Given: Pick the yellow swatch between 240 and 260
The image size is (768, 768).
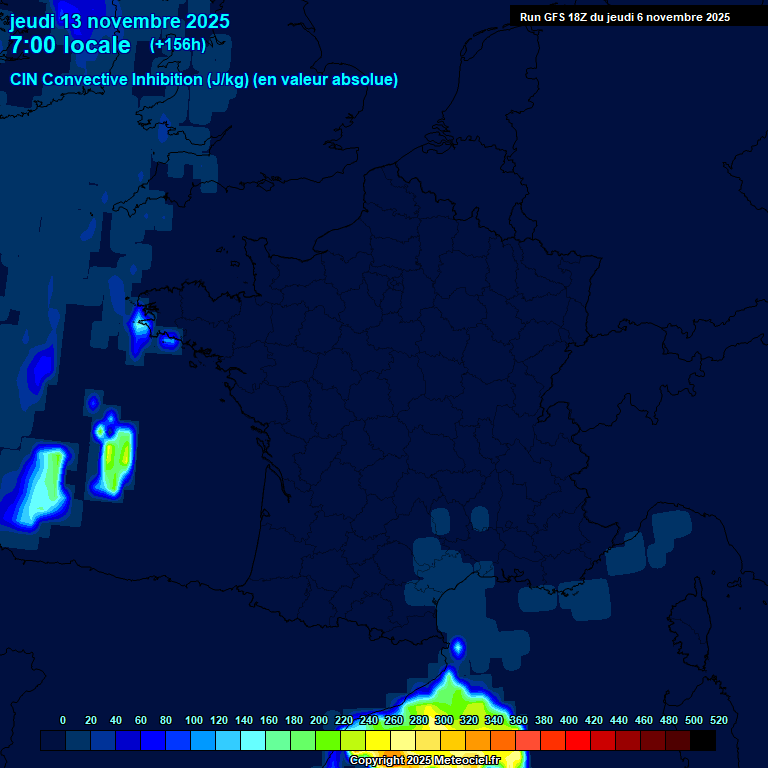Looking at the screenshot, I should [x=378, y=741].
